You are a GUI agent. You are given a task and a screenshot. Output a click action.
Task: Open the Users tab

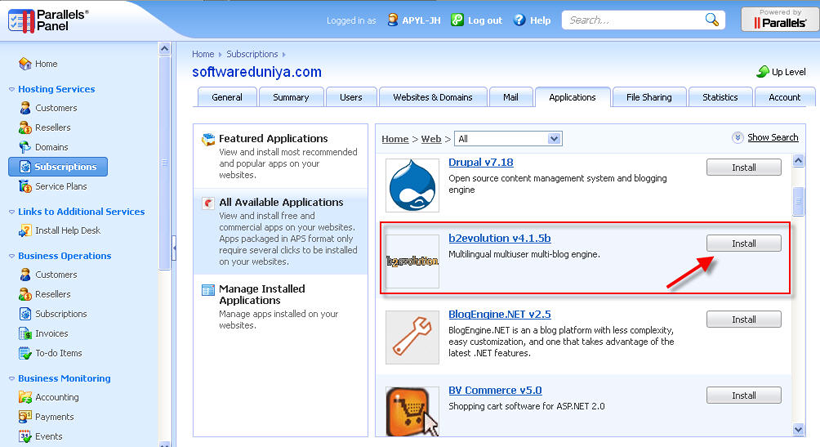tap(351, 97)
